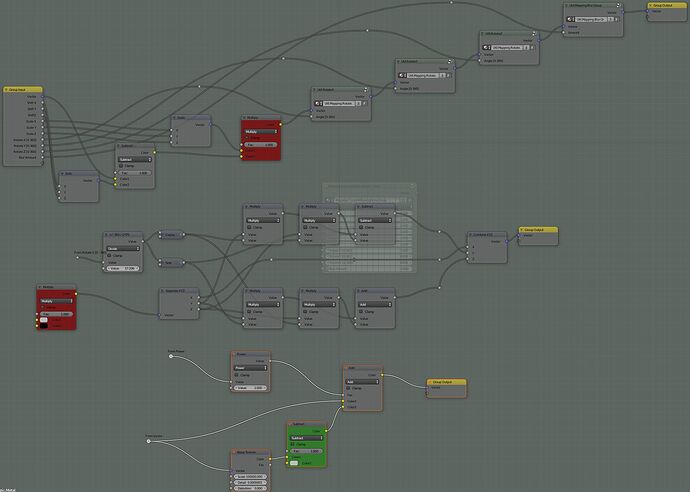
Task: Collapse the red Multiply node near the top
Action: pyautogui.click(x=244, y=118)
